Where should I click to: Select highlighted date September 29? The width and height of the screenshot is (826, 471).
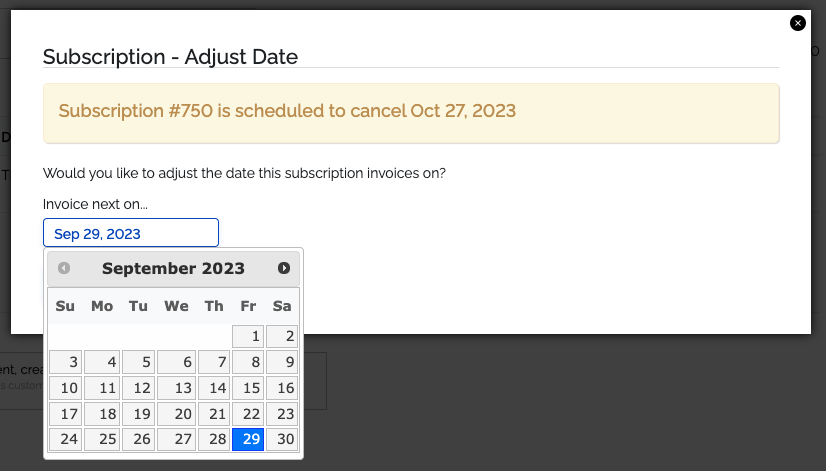[248, 439]
